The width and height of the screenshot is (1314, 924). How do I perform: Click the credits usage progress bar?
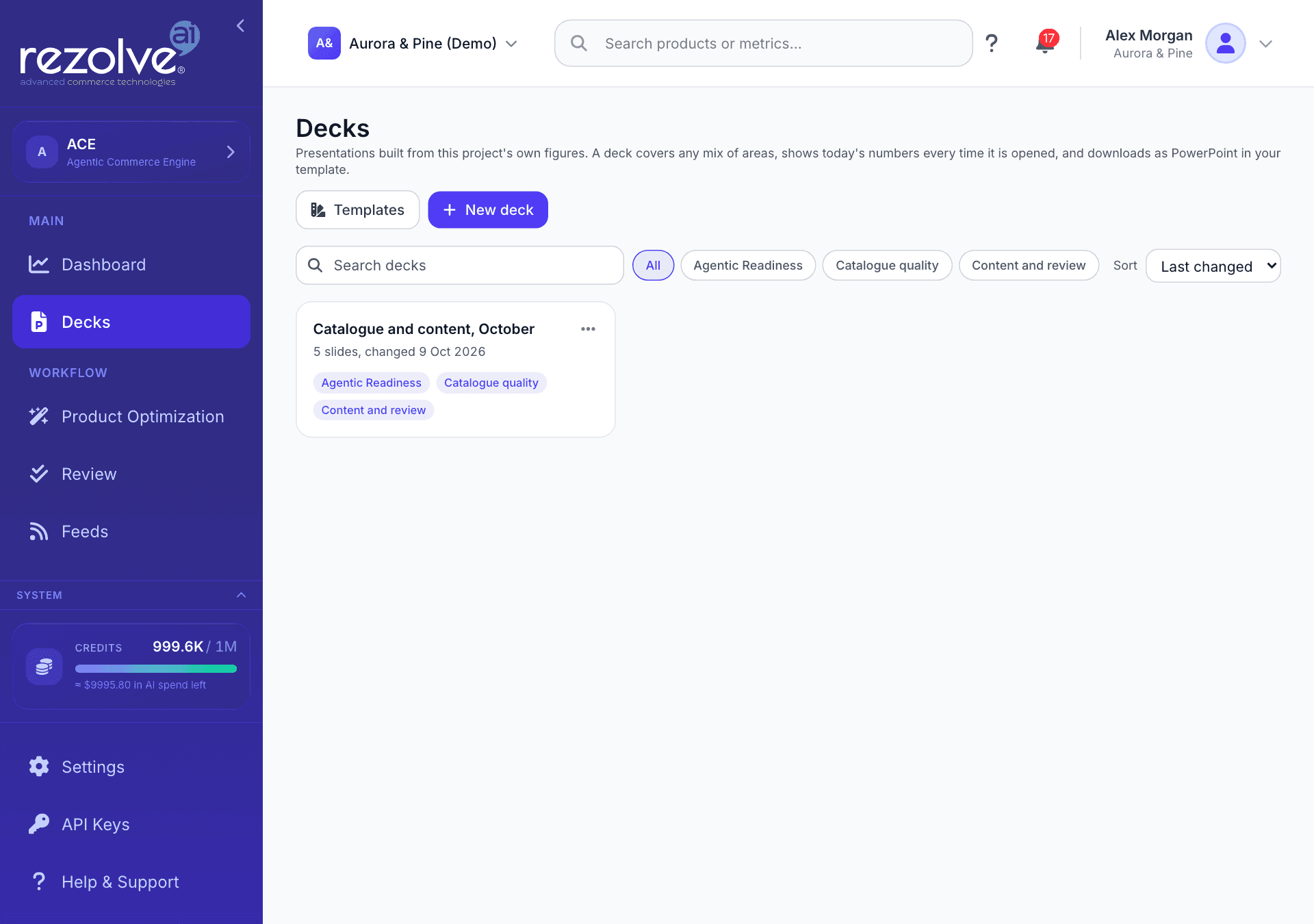point(156,669)
